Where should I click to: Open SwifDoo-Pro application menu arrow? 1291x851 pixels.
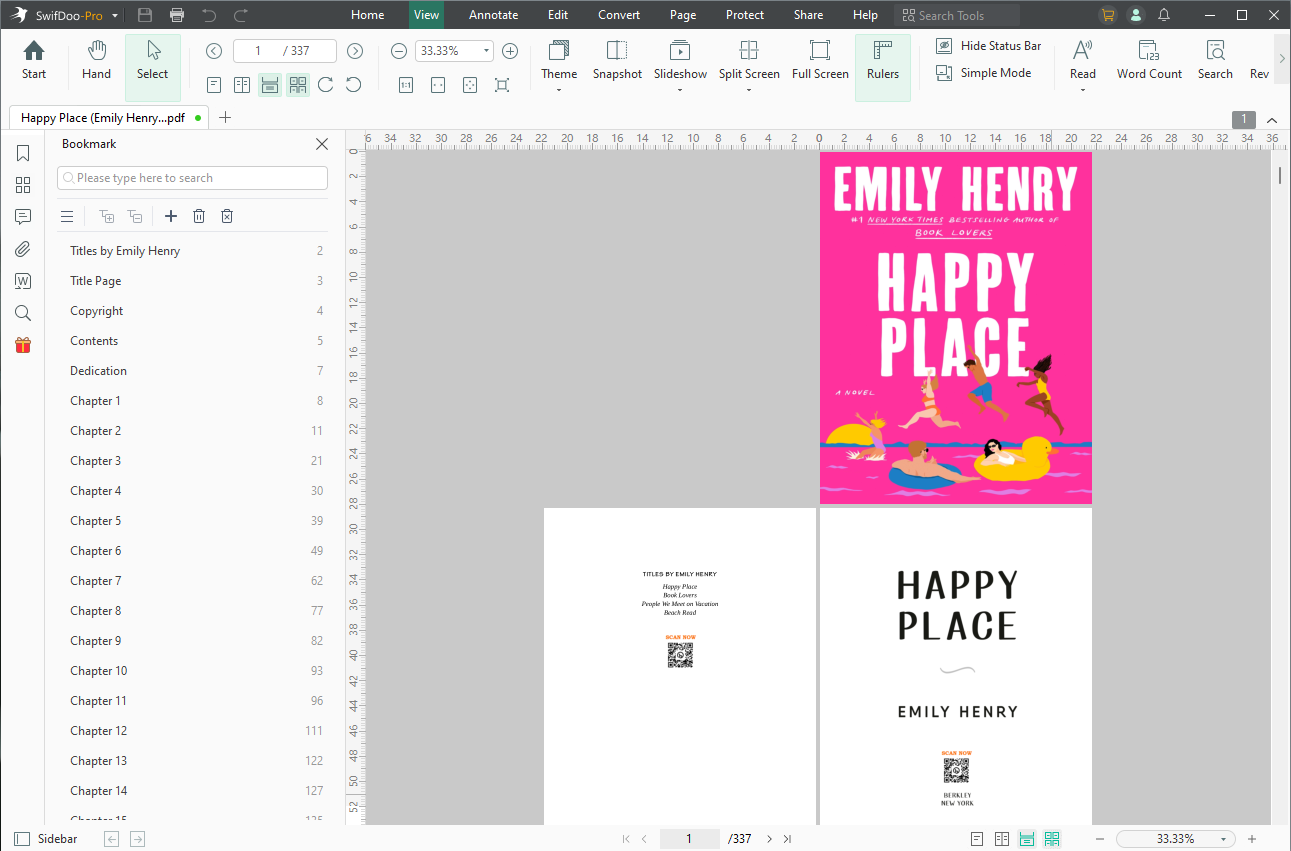[115, 16]
